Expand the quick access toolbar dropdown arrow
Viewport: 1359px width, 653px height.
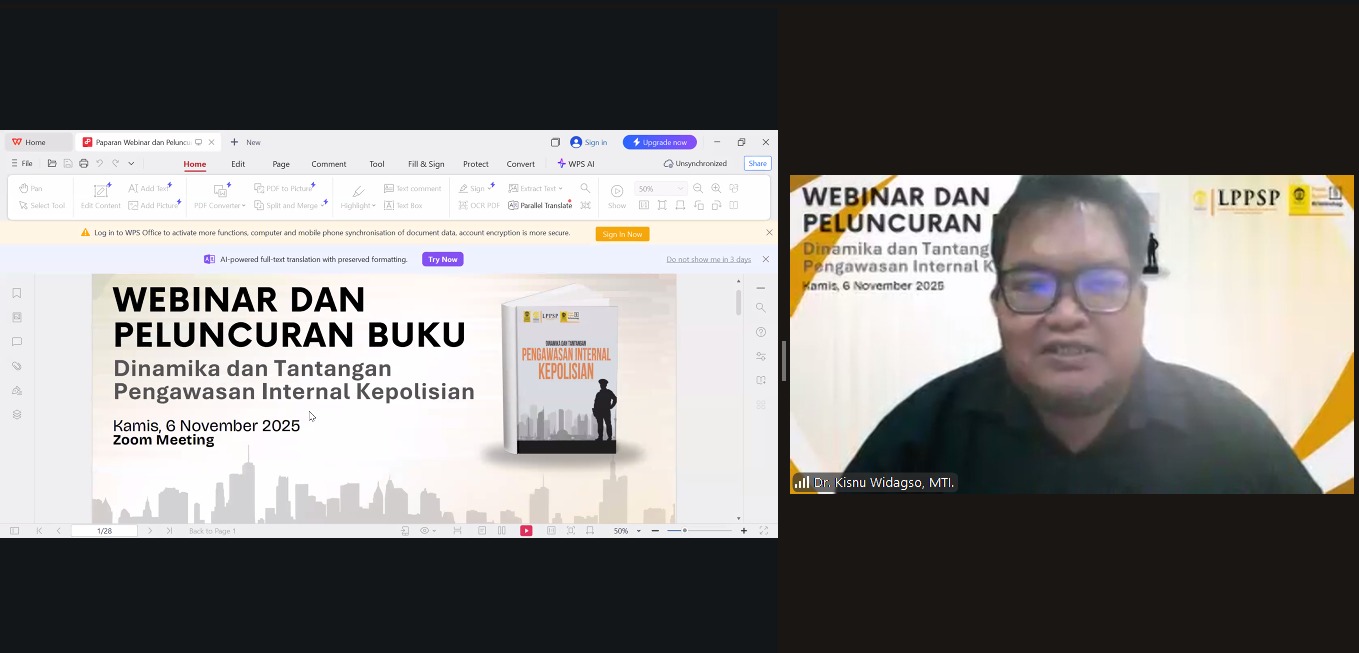click(x=131, y=164)
